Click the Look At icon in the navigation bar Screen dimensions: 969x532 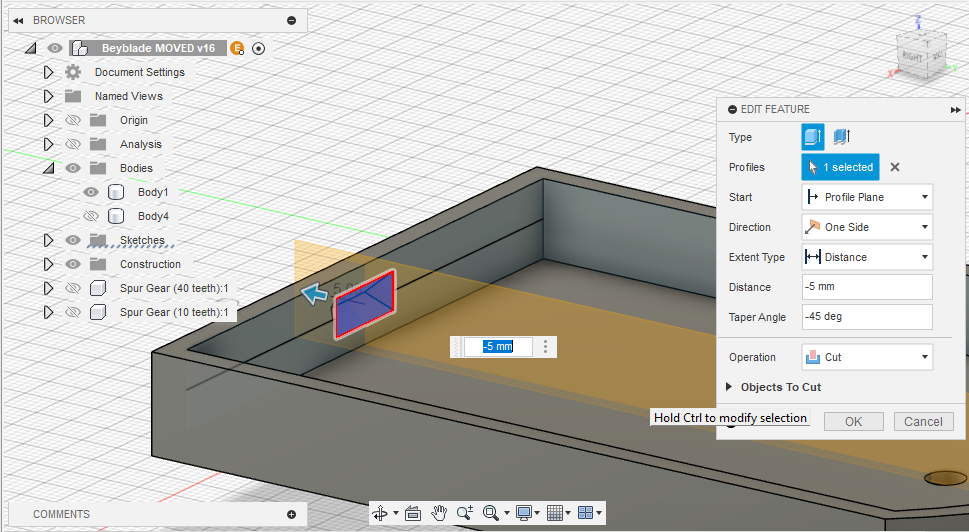click(x=413, y=513)
